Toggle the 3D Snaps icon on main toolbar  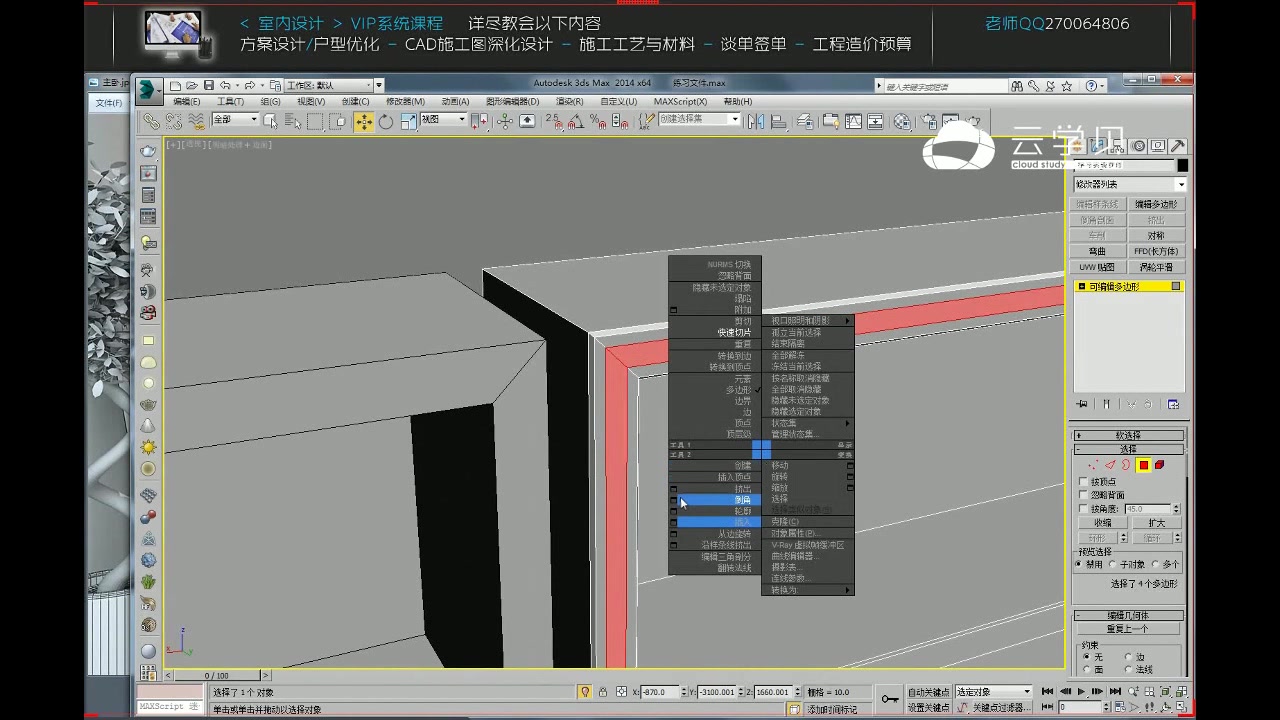tap(553, 121)
